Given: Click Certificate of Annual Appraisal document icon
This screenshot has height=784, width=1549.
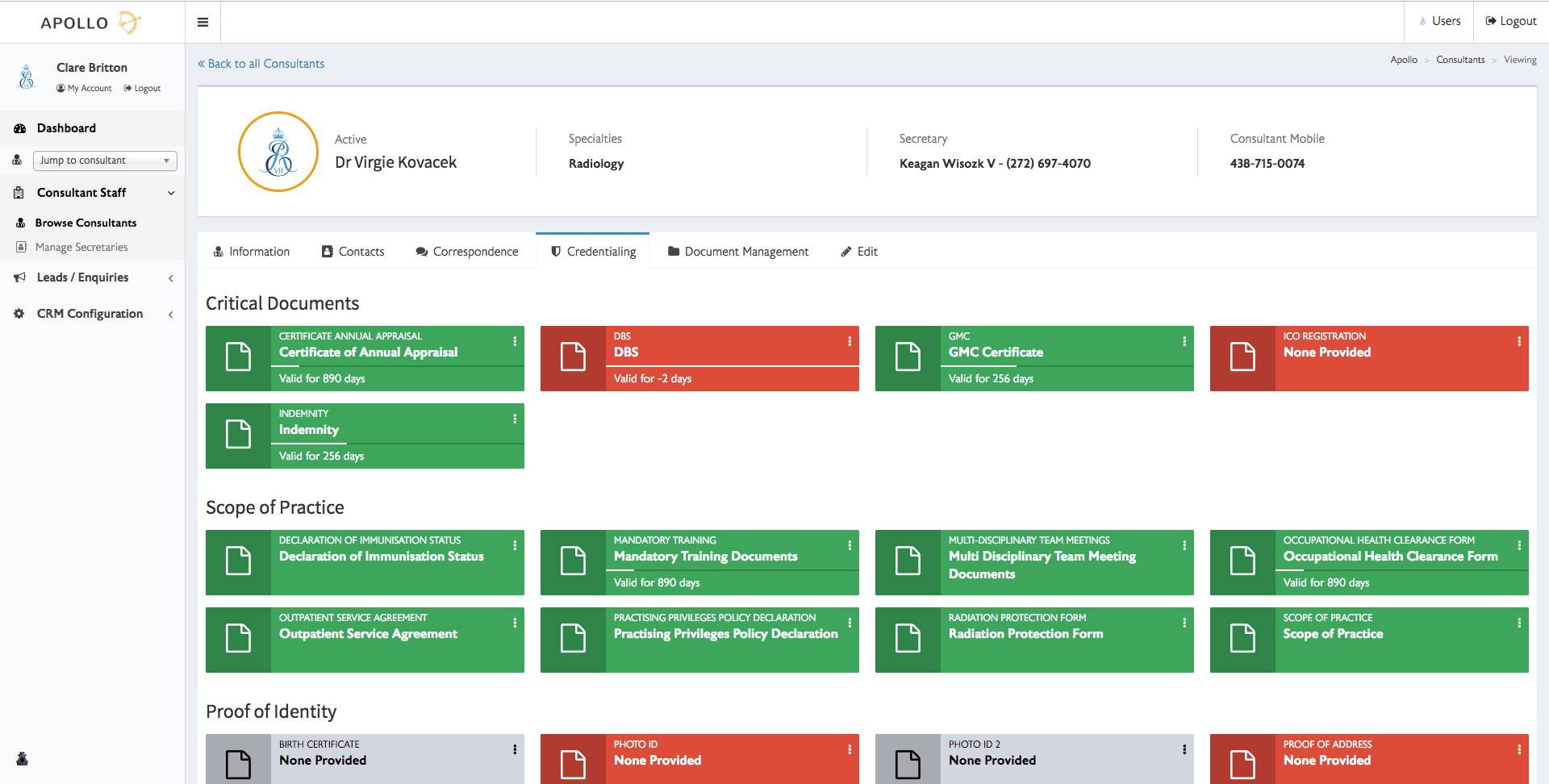Looking at the screenshot, I should [238, 357].
